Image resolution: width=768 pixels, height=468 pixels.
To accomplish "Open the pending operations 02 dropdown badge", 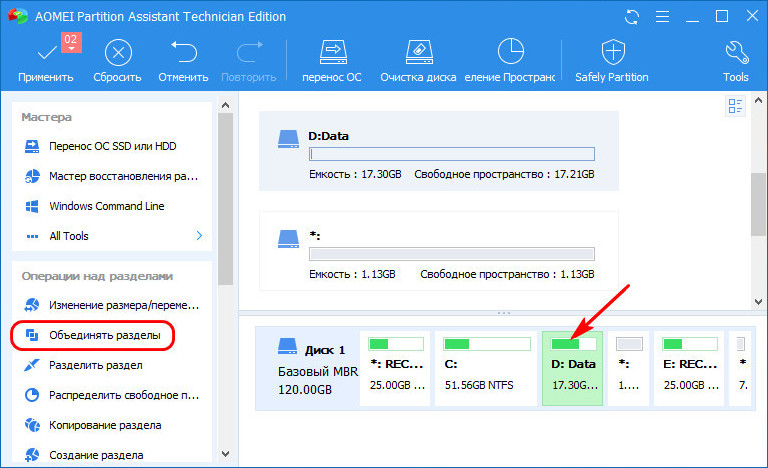I will coord(71,42).
